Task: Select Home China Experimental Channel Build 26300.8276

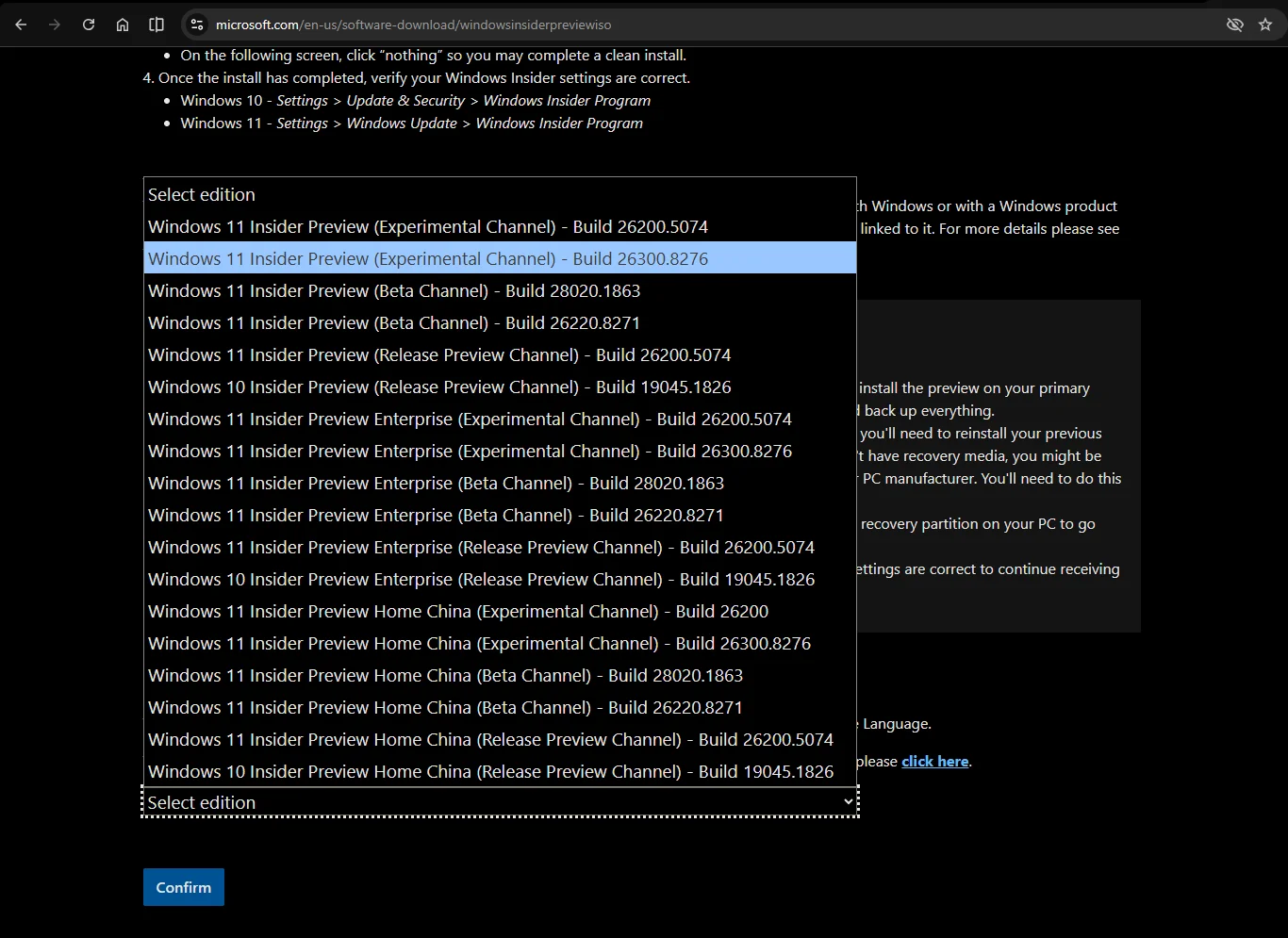Action: tap(500, 643)
